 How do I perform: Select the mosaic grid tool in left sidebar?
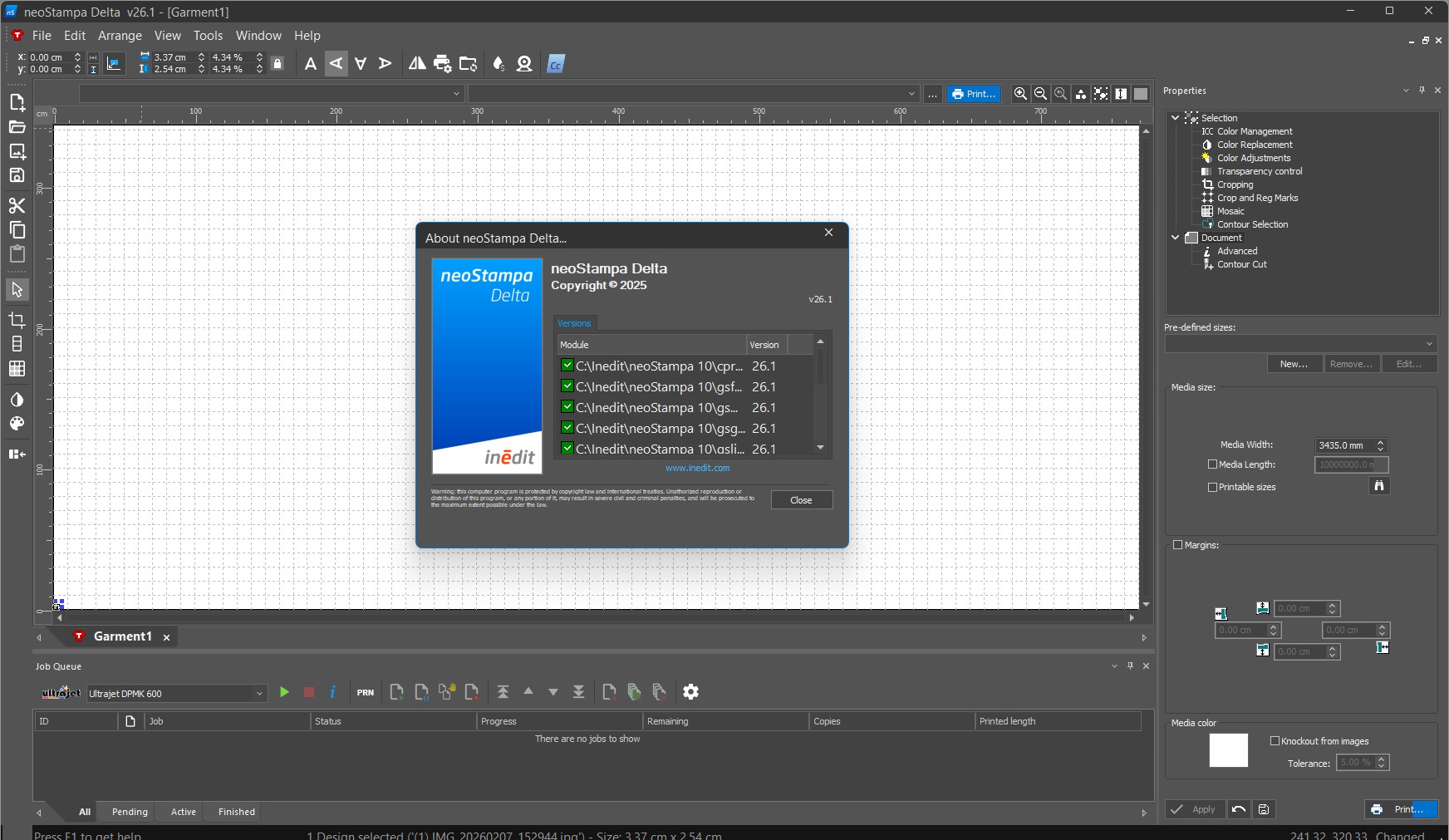coord(17,369)
